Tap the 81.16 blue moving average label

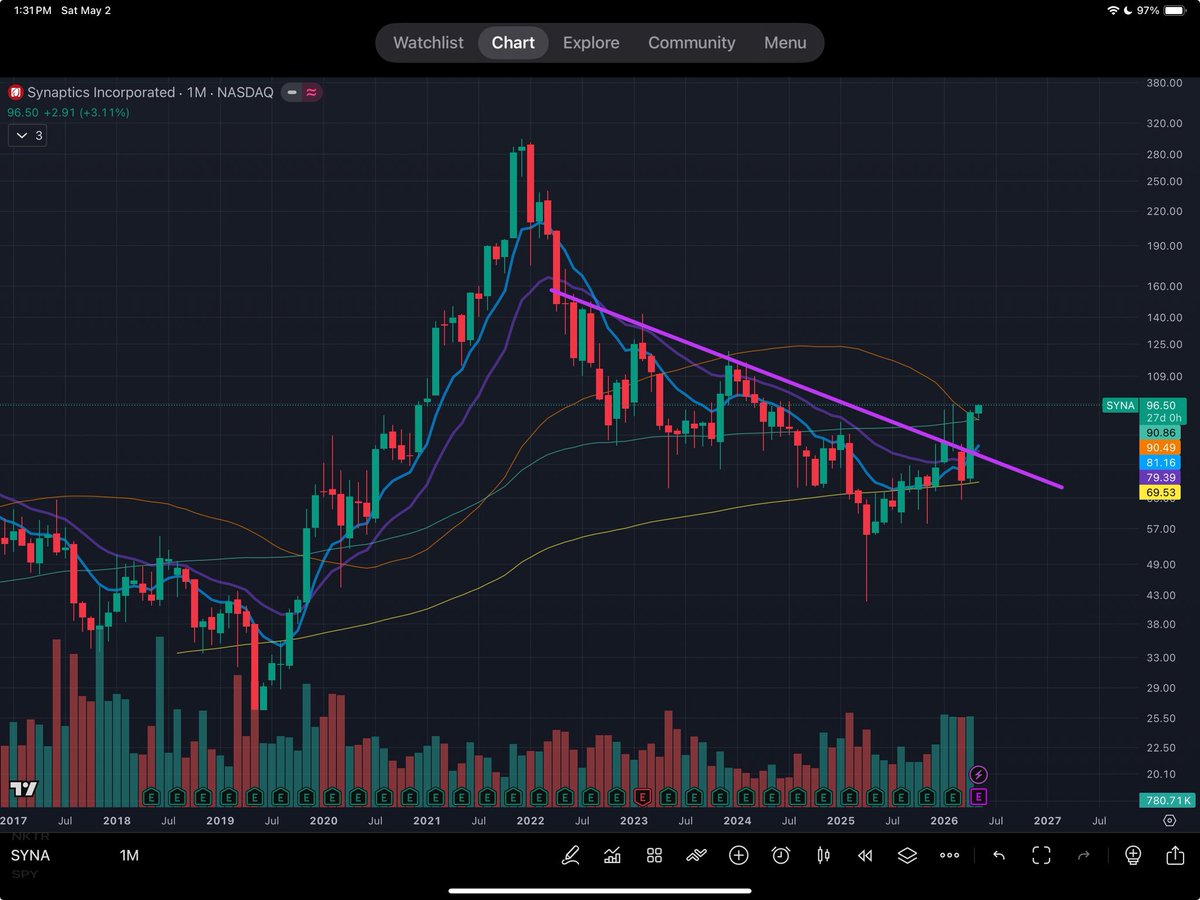[x=1162, y=463]
